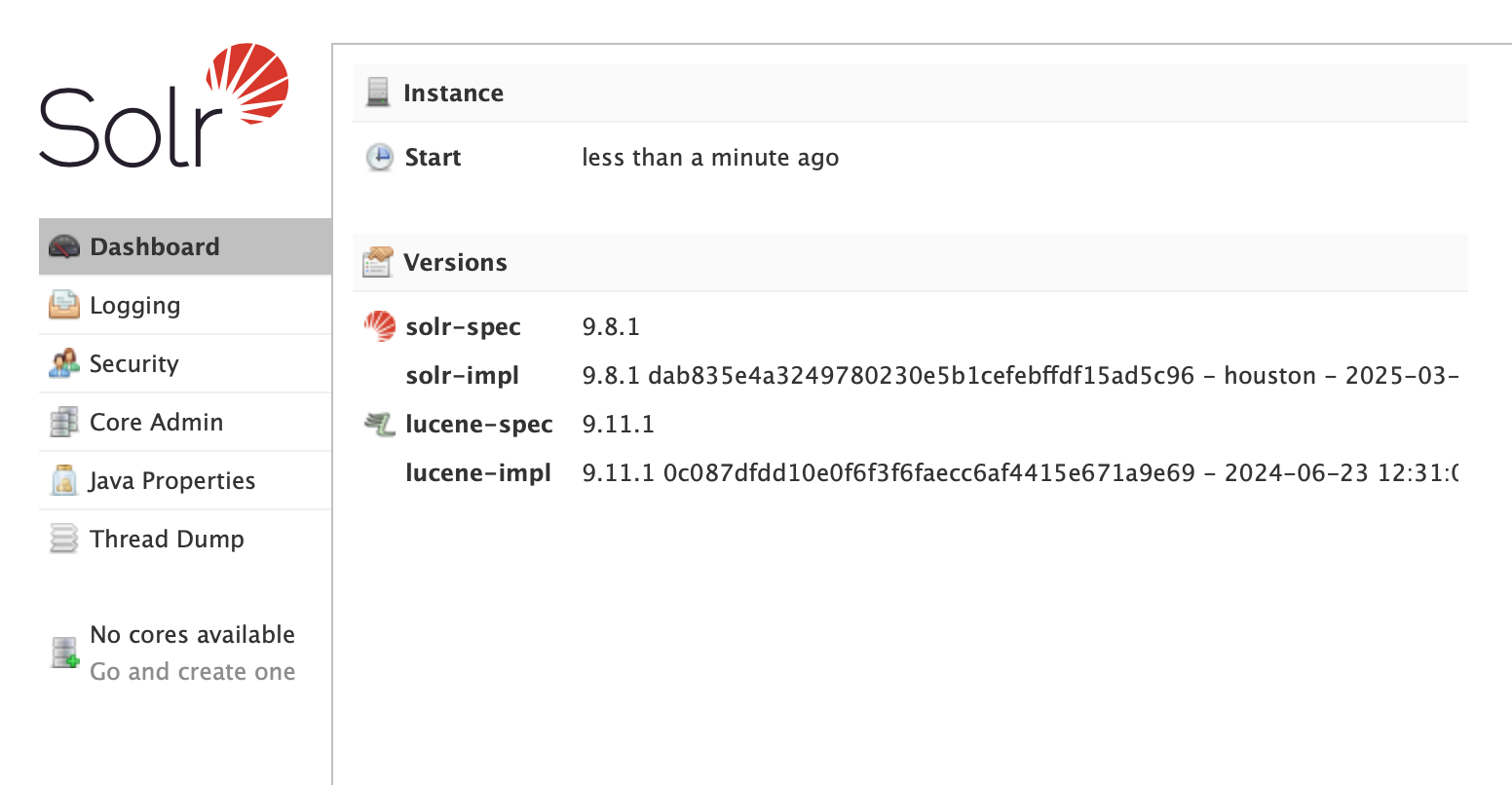Click the Instance section header
1512x785 pixels.
910,93
